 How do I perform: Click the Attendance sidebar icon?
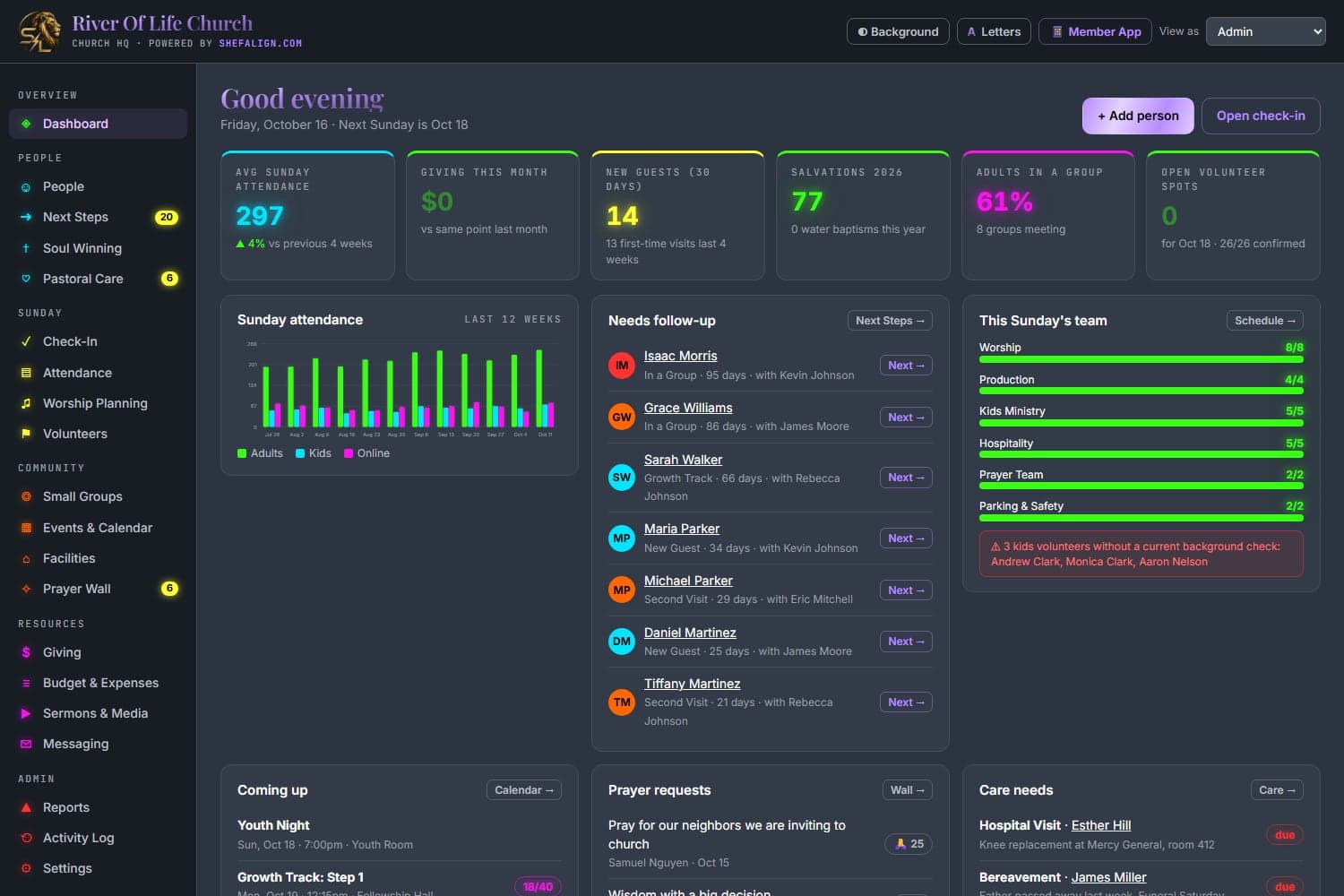click(x=26, y=373)
